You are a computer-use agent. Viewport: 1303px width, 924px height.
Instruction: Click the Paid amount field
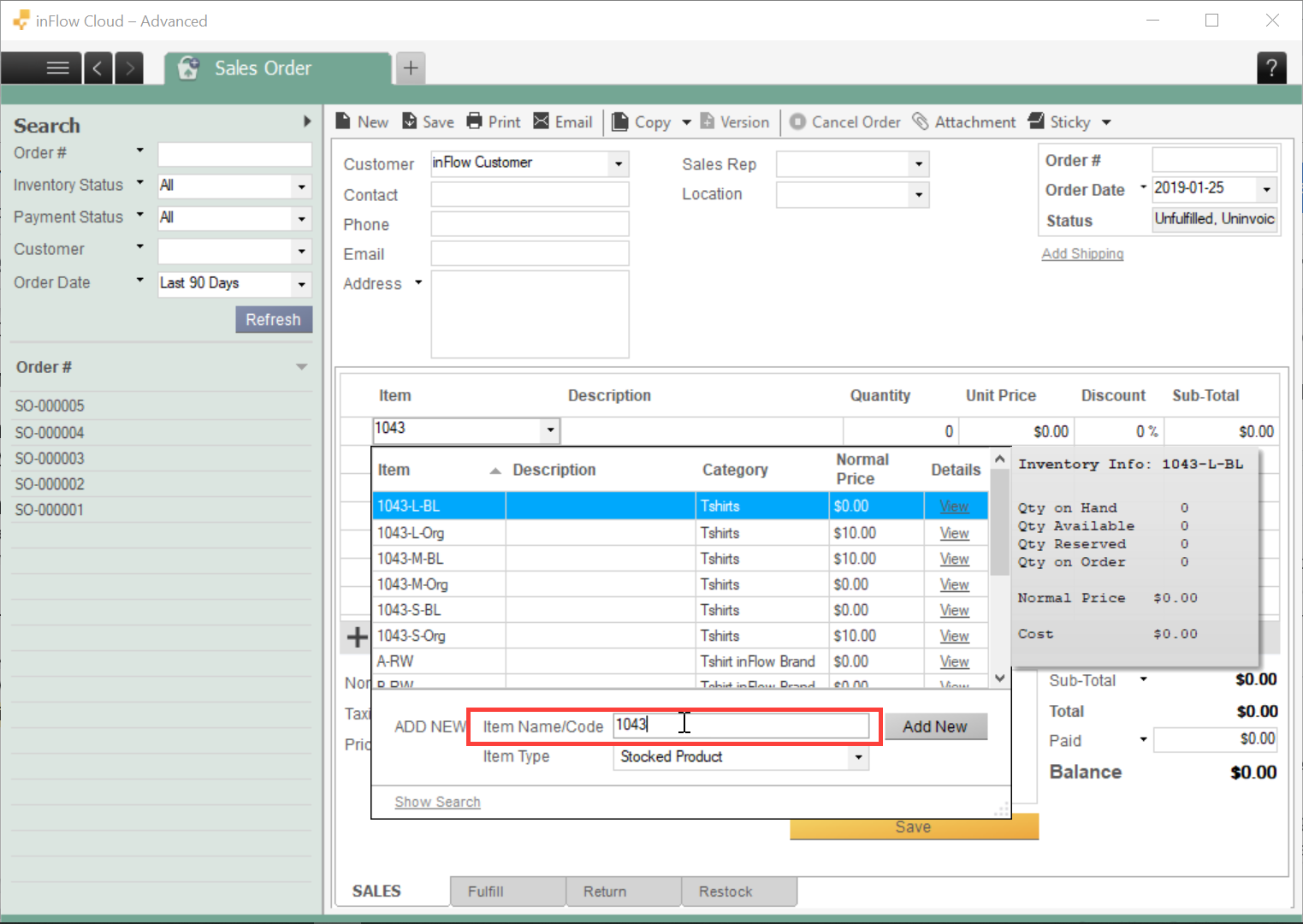pos(1215,739)
